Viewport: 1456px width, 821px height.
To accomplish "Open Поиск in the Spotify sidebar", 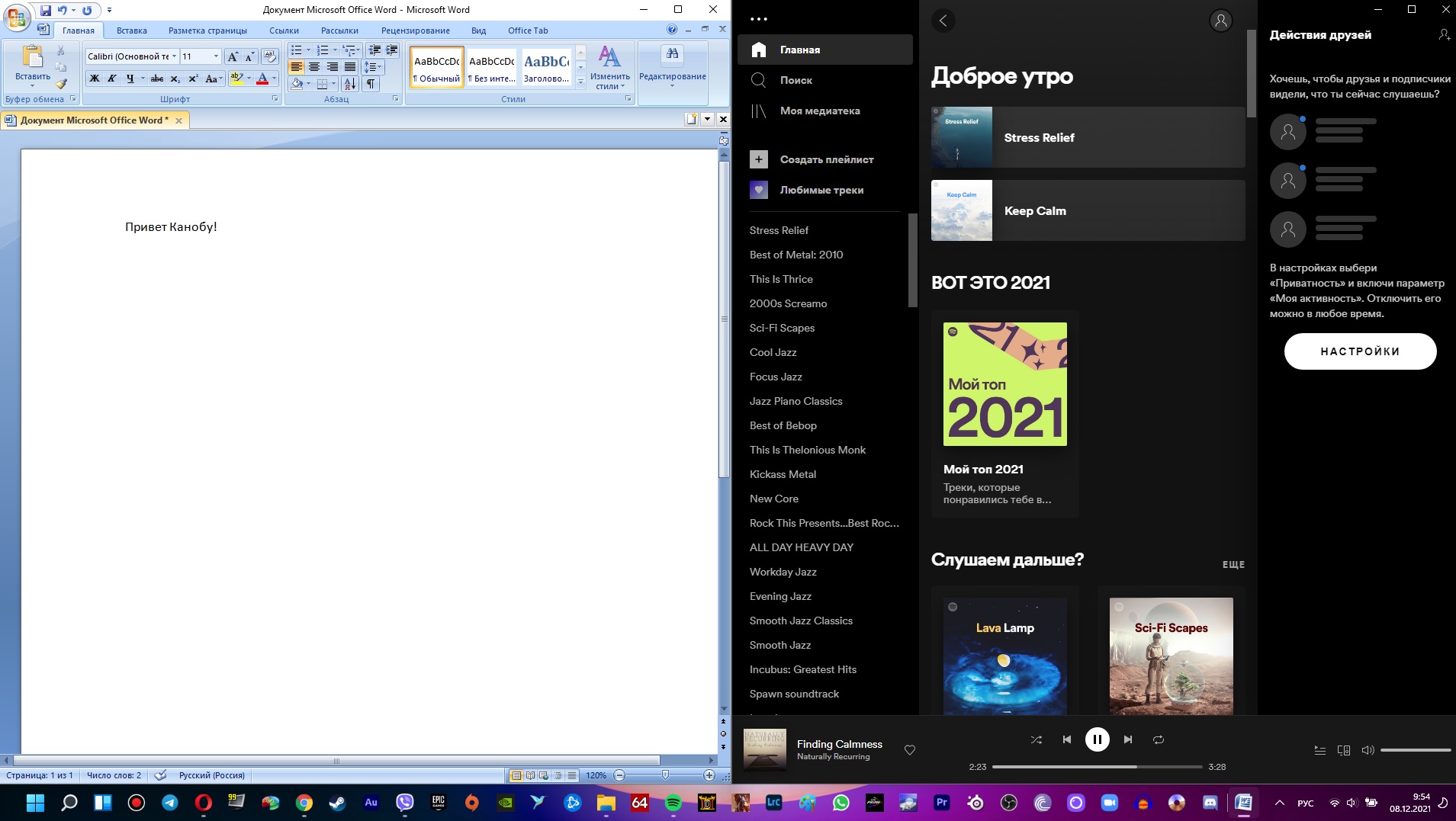I will coord(795,80).
